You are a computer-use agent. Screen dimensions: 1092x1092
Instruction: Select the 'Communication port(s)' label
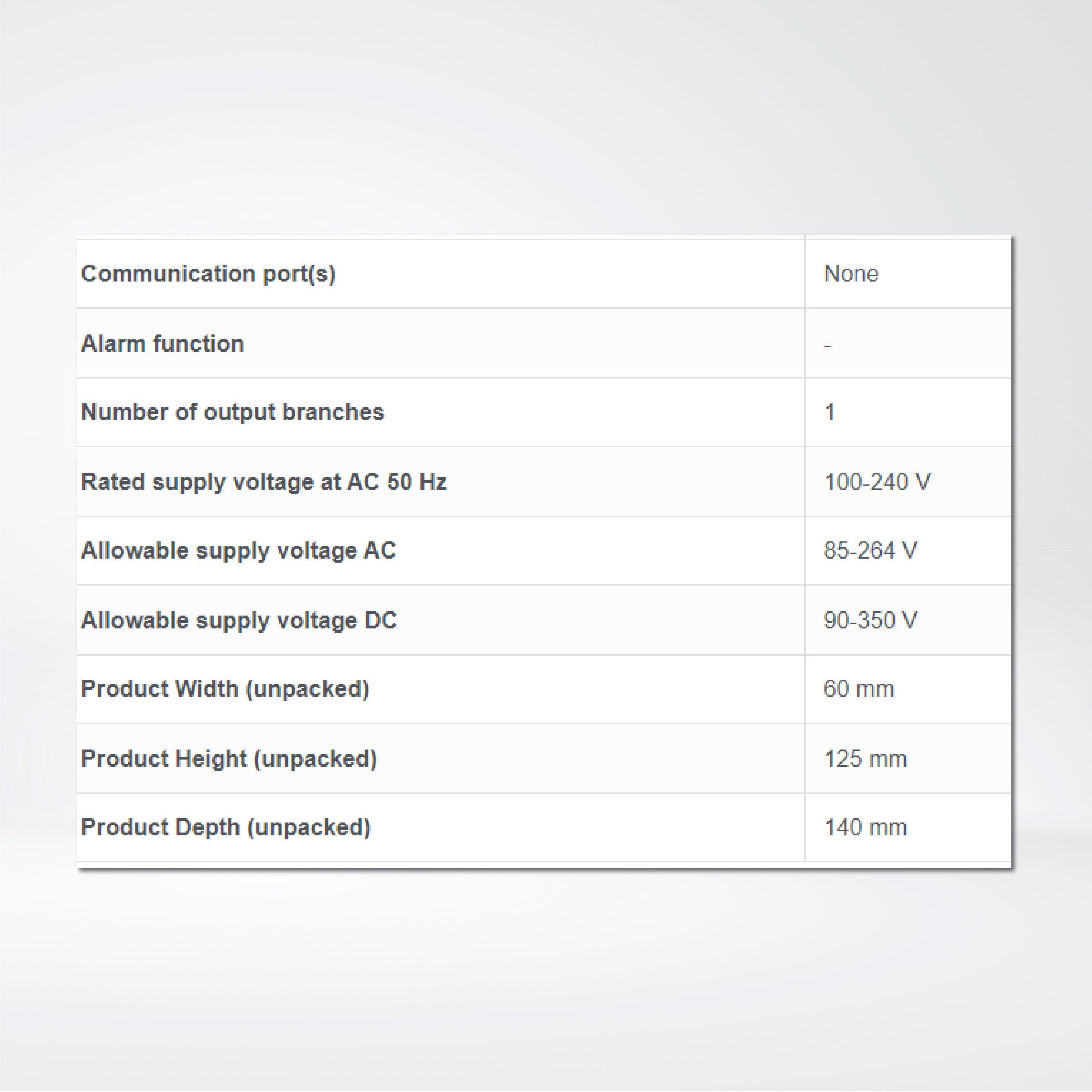(x=208, y=274)
